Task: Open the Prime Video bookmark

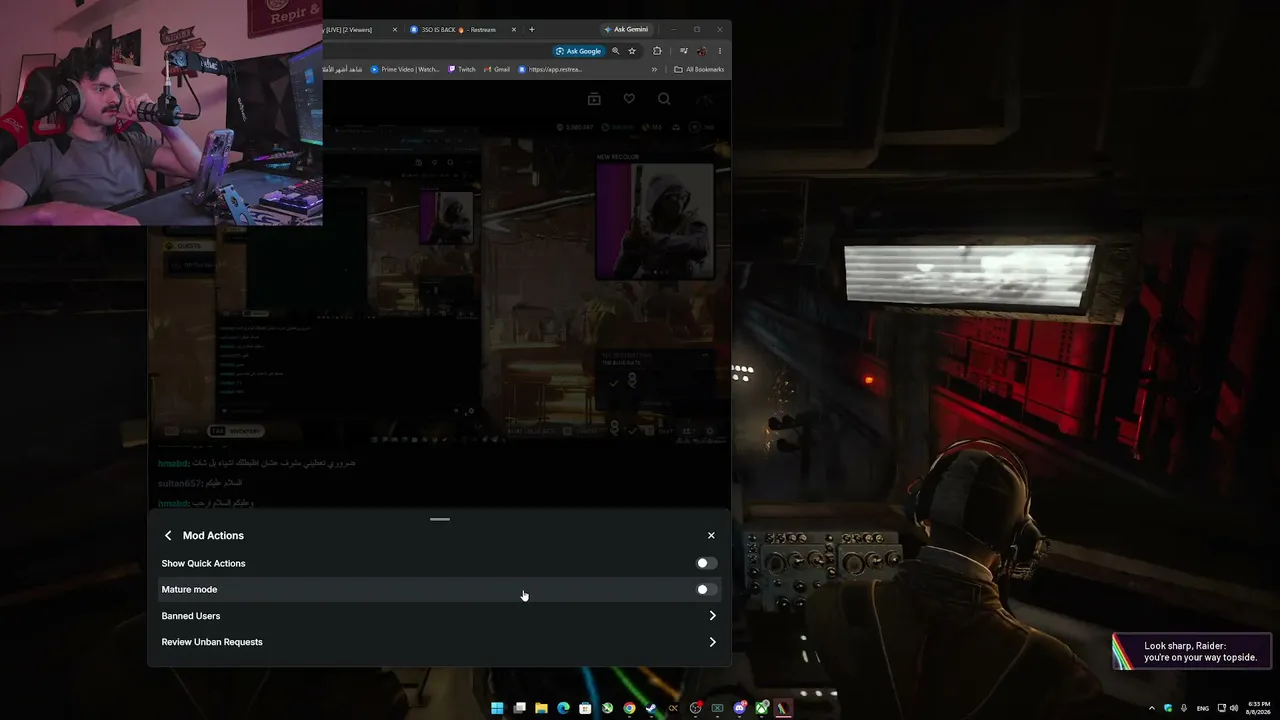Action: [405, 70]
